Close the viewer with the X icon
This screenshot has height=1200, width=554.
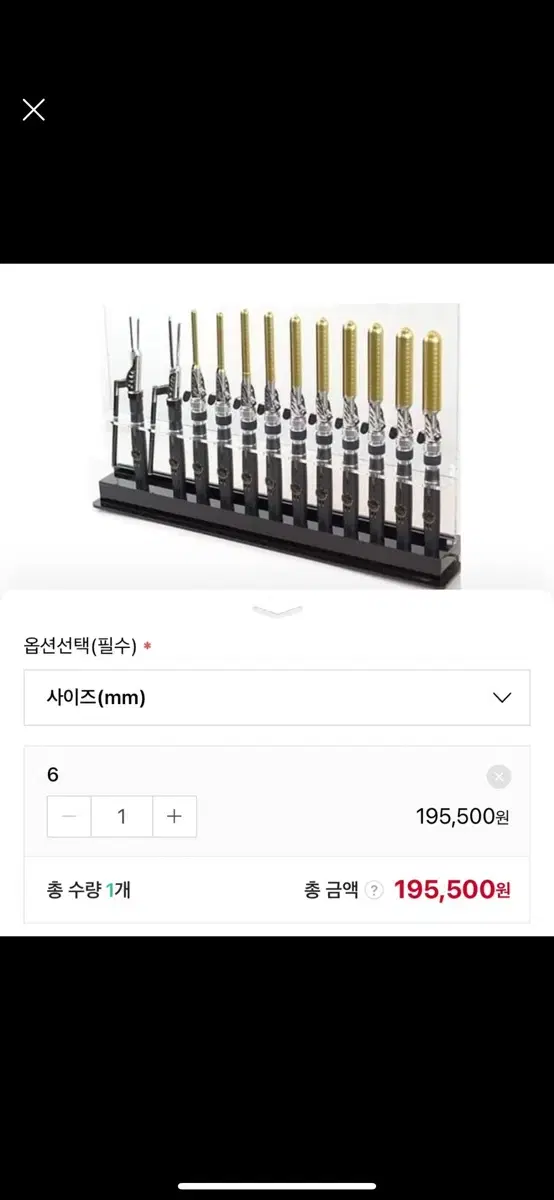[x=34, y=110]
